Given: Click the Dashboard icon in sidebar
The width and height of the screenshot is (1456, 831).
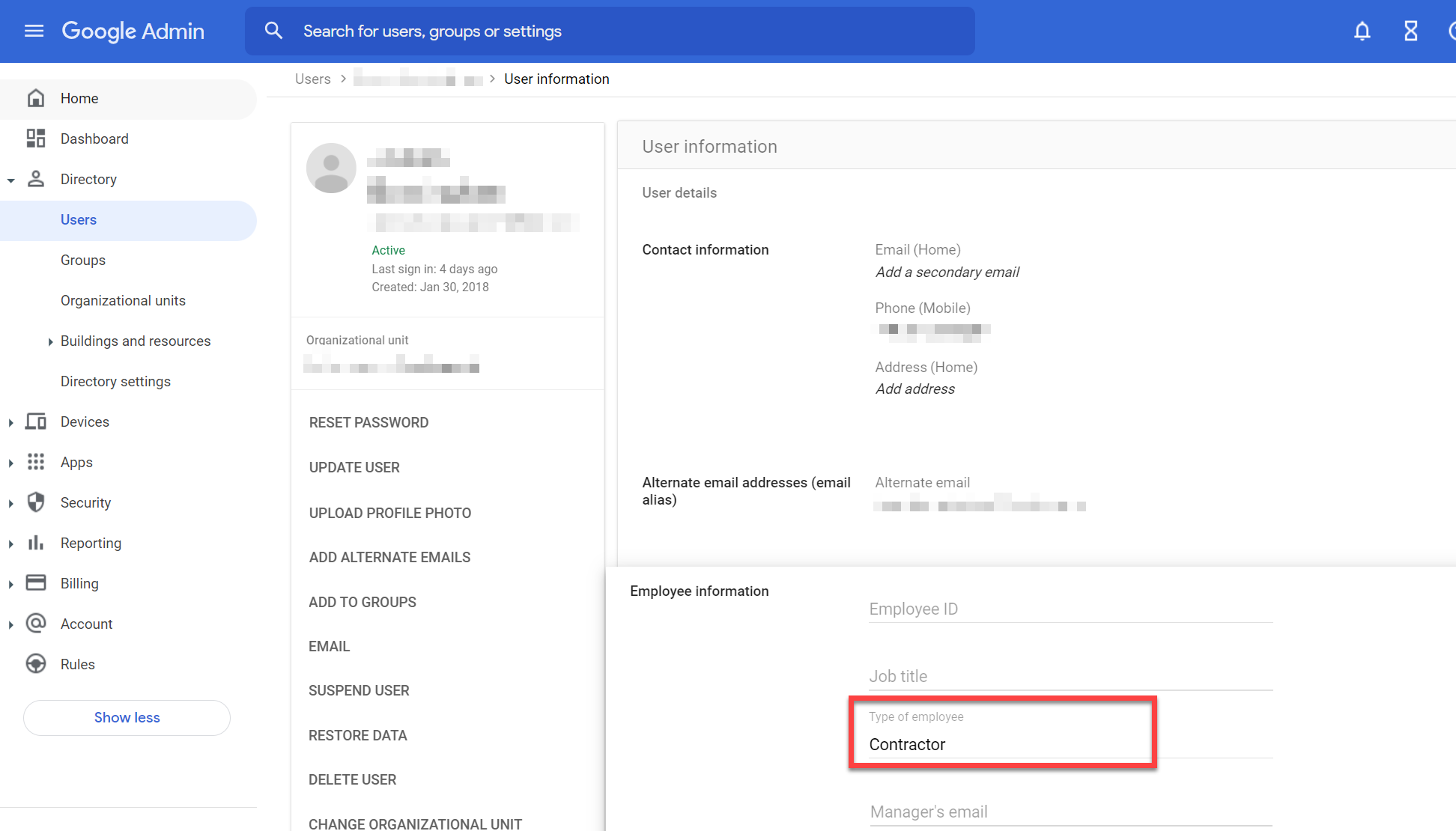Looking at the screenshot, I should (x=36, y=138).
